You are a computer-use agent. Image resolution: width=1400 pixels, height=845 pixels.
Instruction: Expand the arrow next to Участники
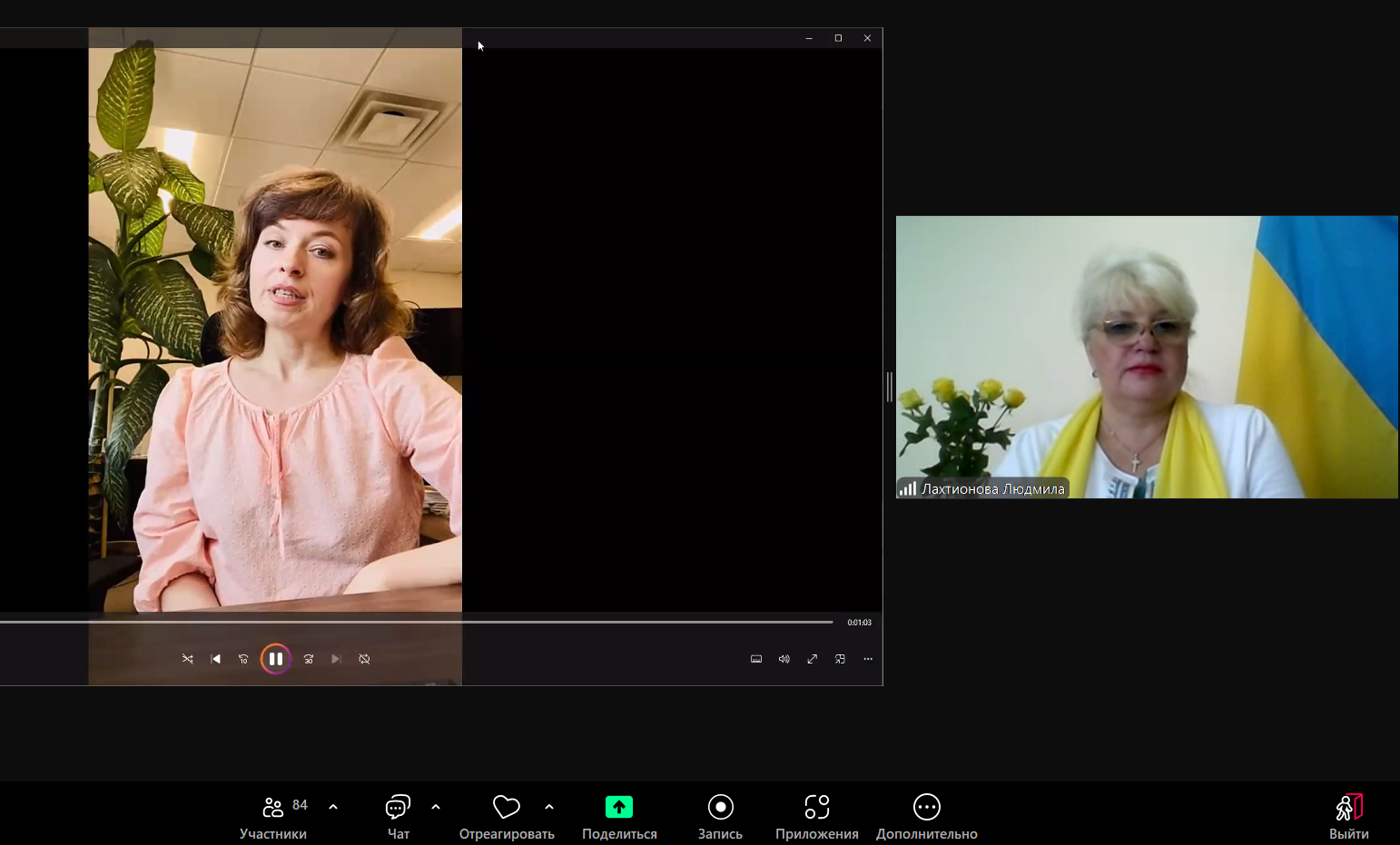[333, 807]
